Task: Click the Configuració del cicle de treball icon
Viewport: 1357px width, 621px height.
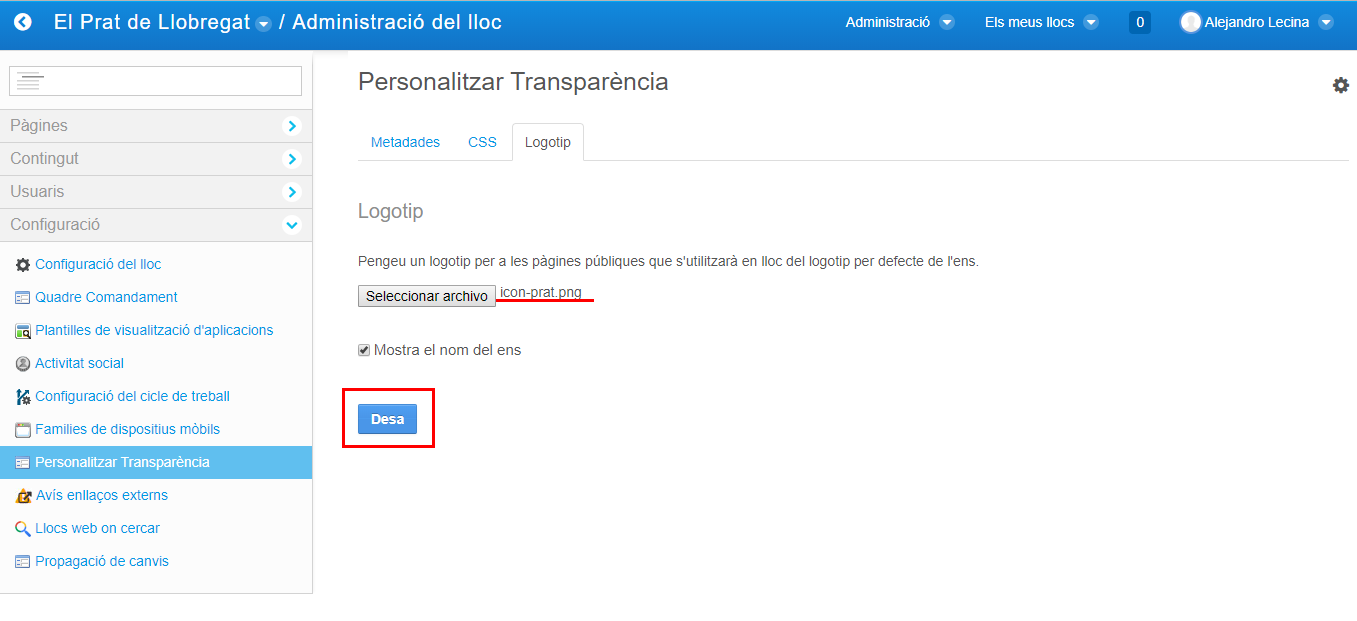Action: (x=23, y=397)
